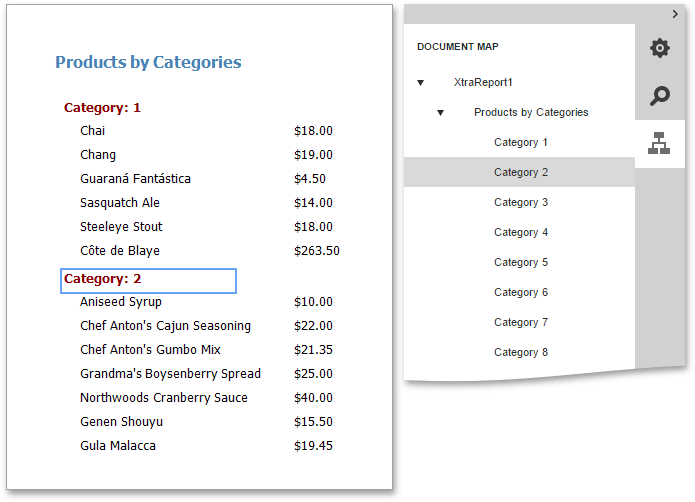
Task: Select the Document Map hierarchy icon
Action: tap(659, 144)
